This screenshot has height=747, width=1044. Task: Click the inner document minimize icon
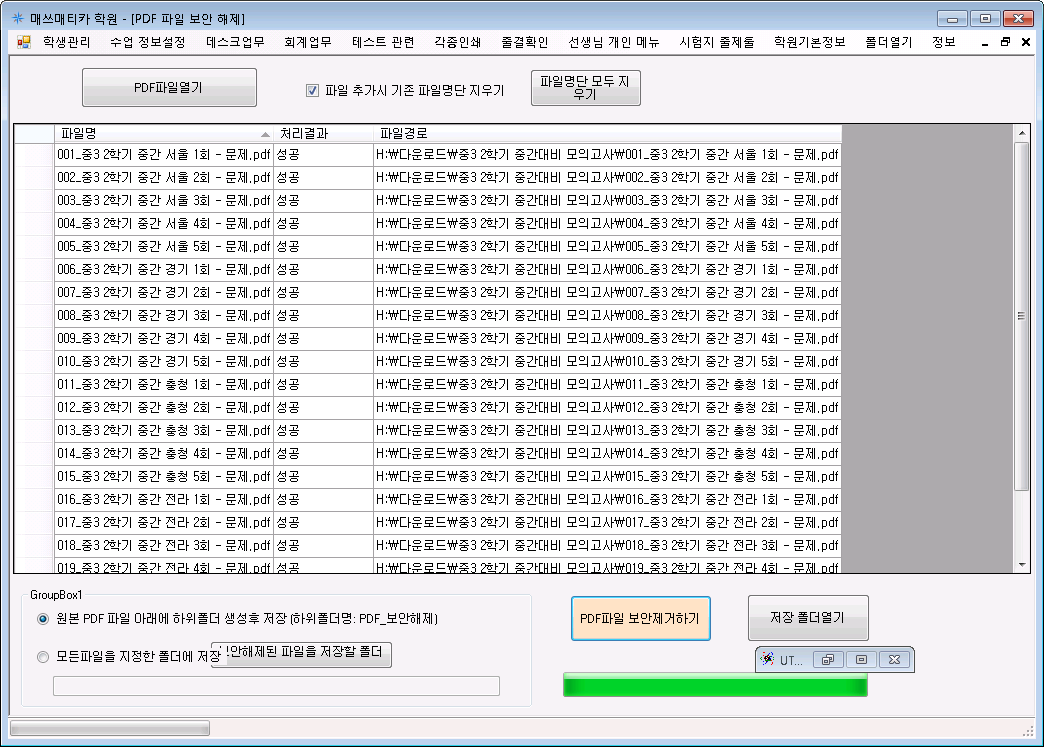[985, 43]
